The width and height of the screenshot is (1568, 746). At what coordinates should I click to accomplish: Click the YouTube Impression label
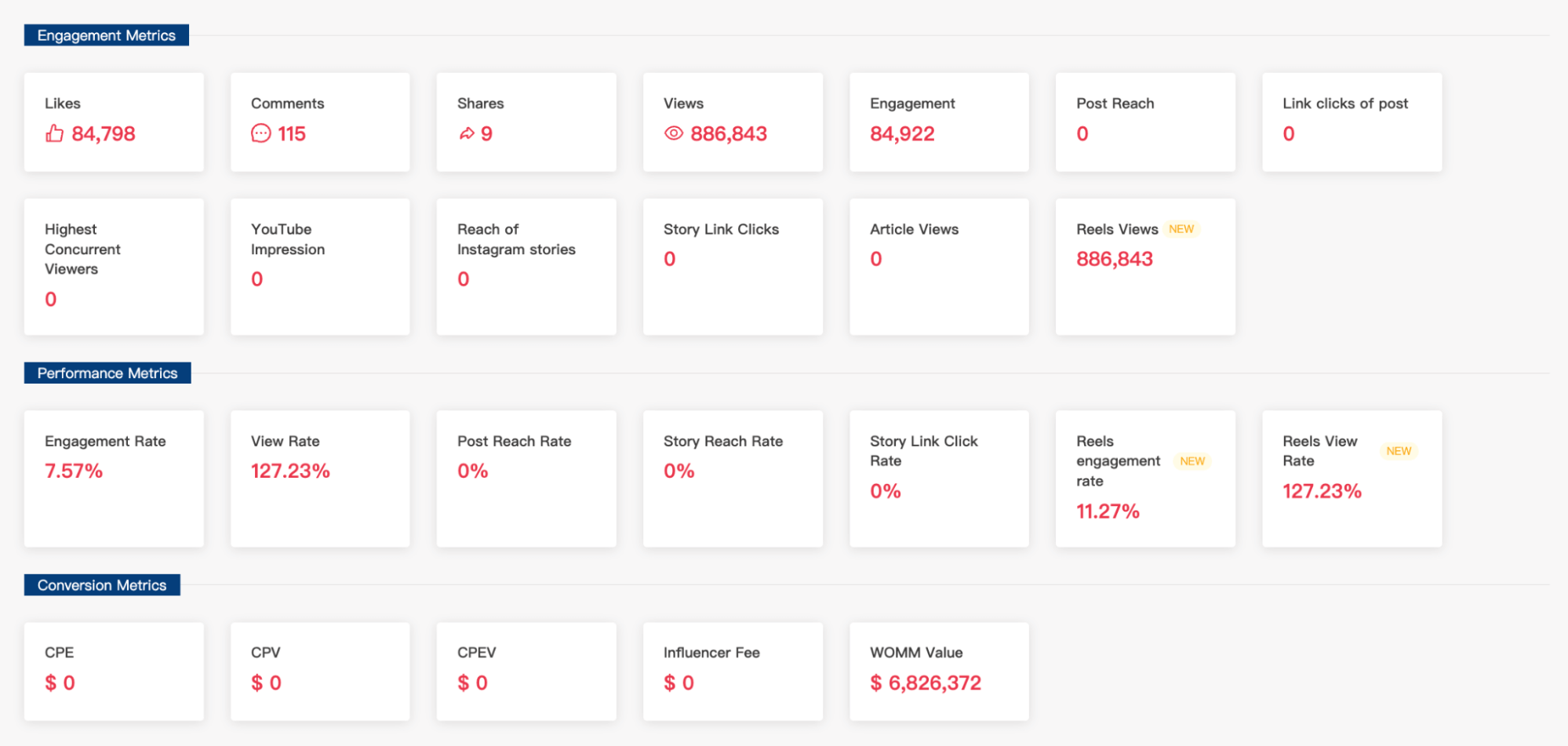coord(288,239)
